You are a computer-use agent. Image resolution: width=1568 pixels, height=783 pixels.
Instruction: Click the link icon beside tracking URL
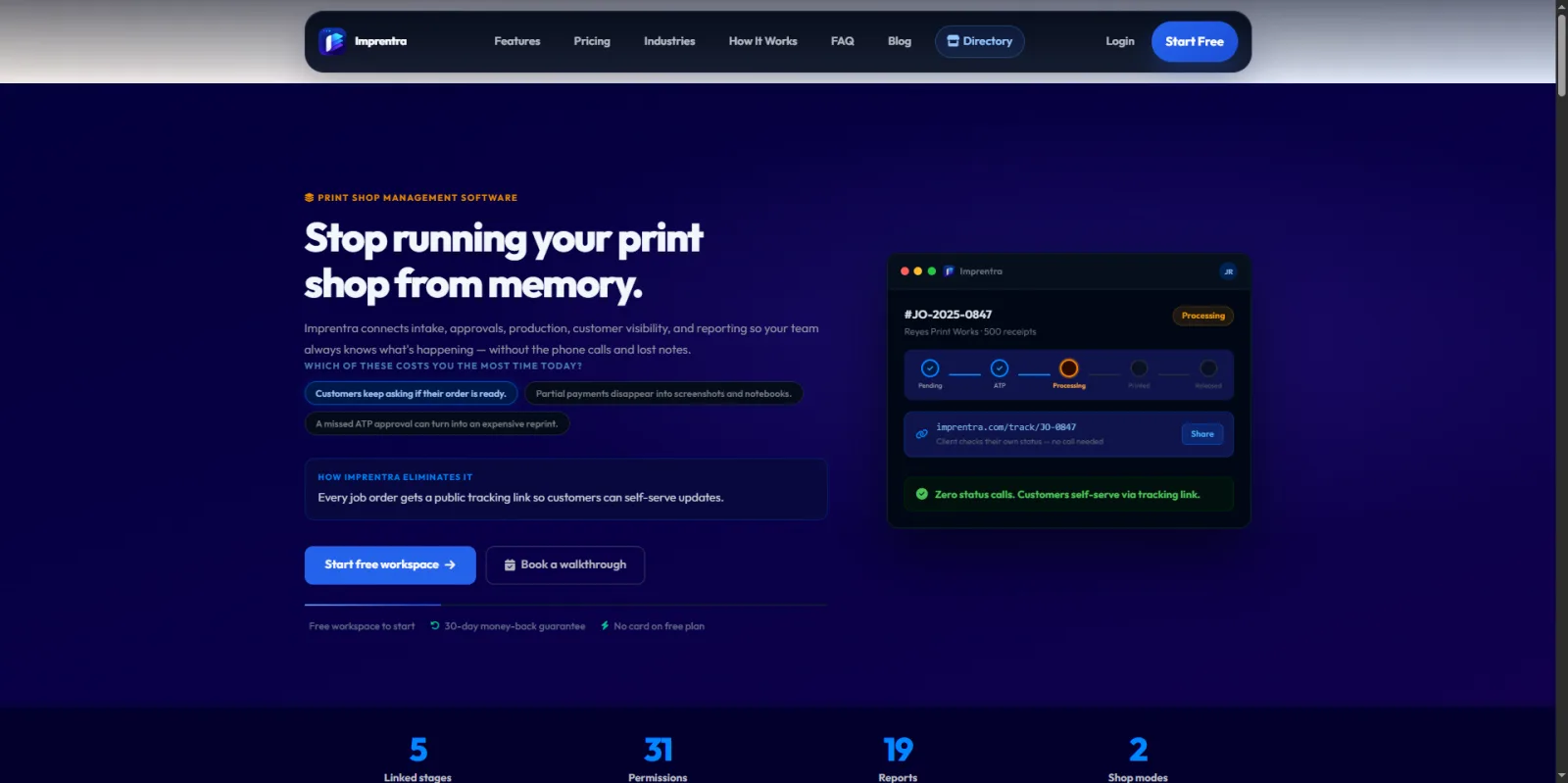(x=921, y=434)
